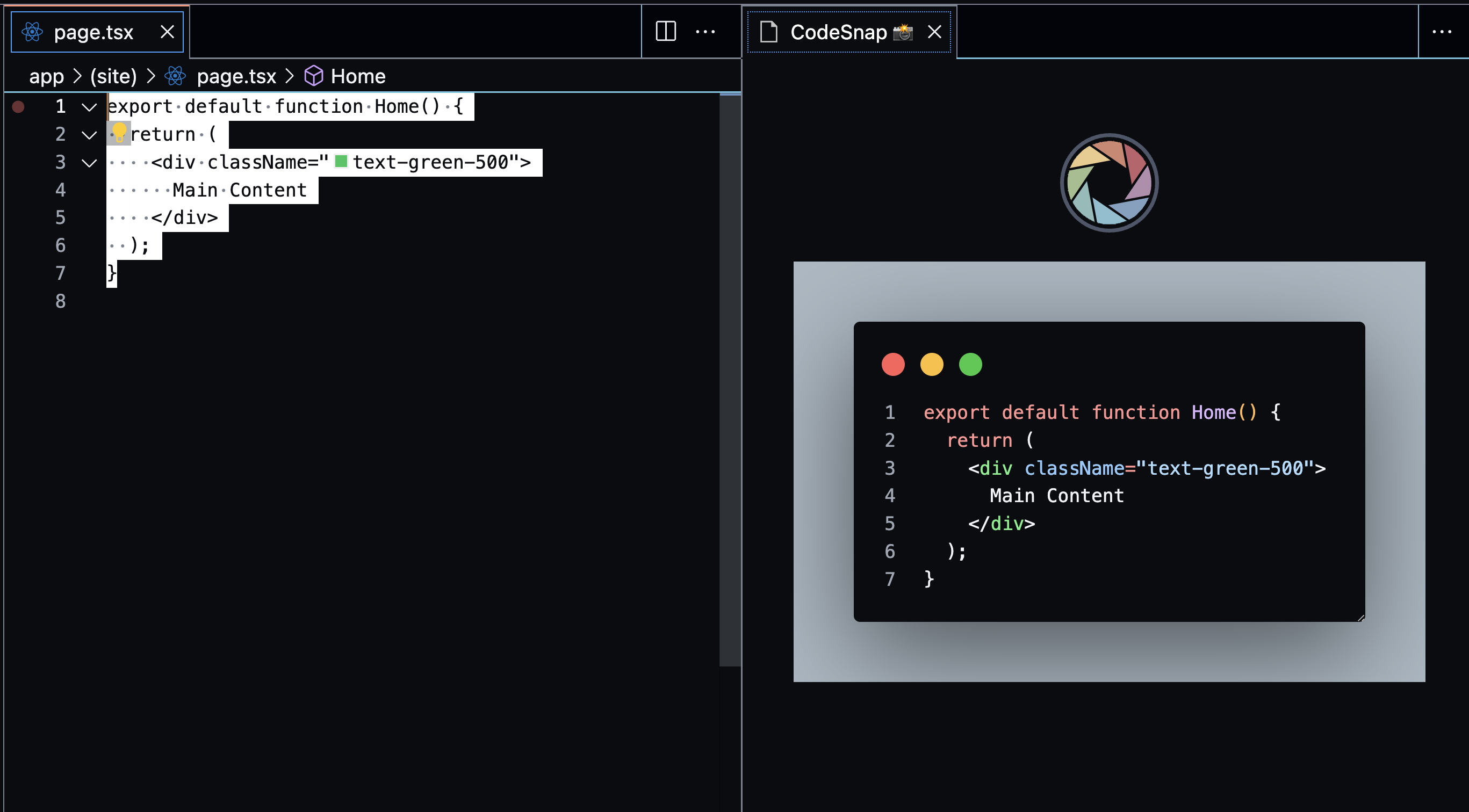Click the snippet window resize handle corner
The height and width of the screenshot is (812, 1469).
pyautogui.click(x=1361, y=618)
